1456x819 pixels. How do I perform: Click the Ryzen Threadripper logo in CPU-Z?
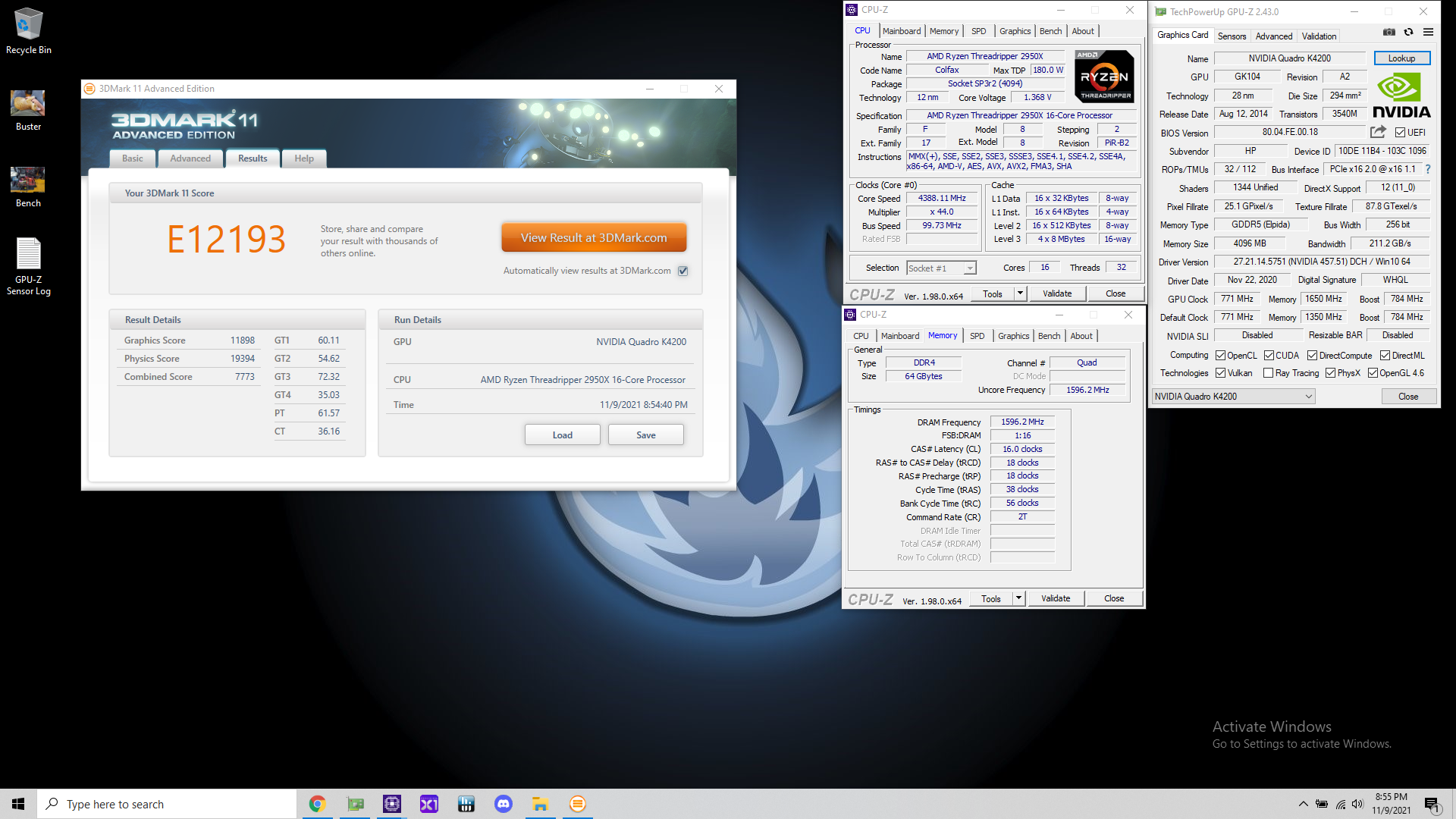[1105, 77]
